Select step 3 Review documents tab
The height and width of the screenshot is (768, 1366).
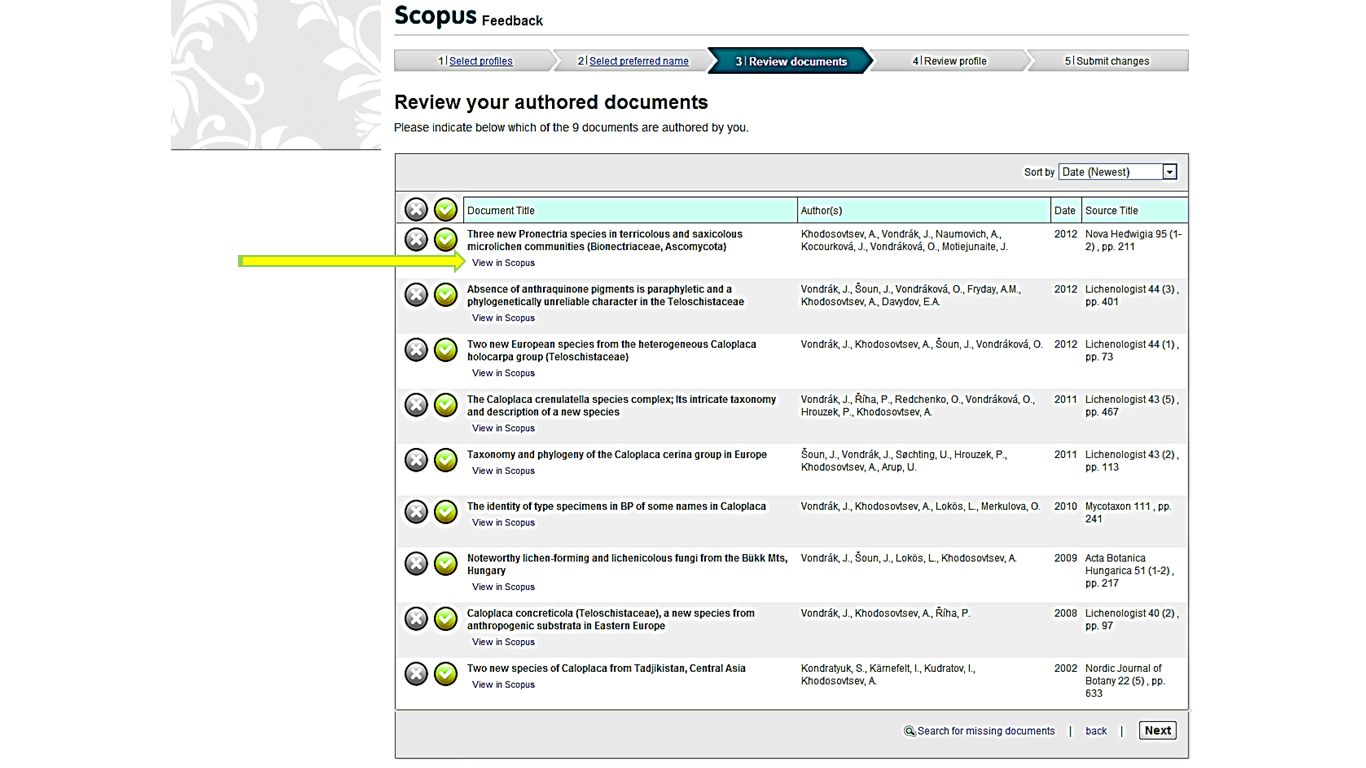(x=791, y=61)
